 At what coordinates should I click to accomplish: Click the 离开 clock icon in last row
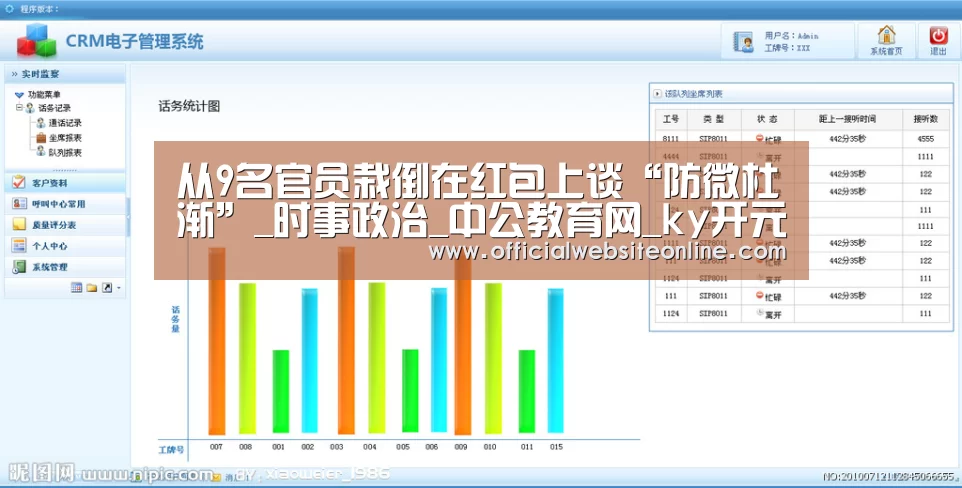tap(760, 313)
